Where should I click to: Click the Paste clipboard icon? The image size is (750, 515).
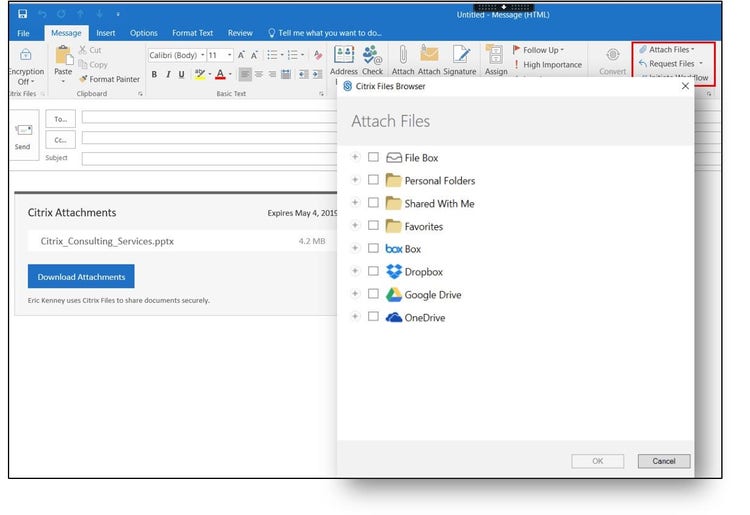tap(63, 55)
